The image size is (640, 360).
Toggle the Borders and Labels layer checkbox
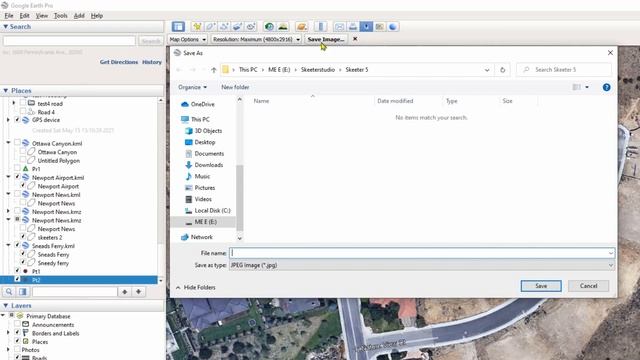click(17, 333)
